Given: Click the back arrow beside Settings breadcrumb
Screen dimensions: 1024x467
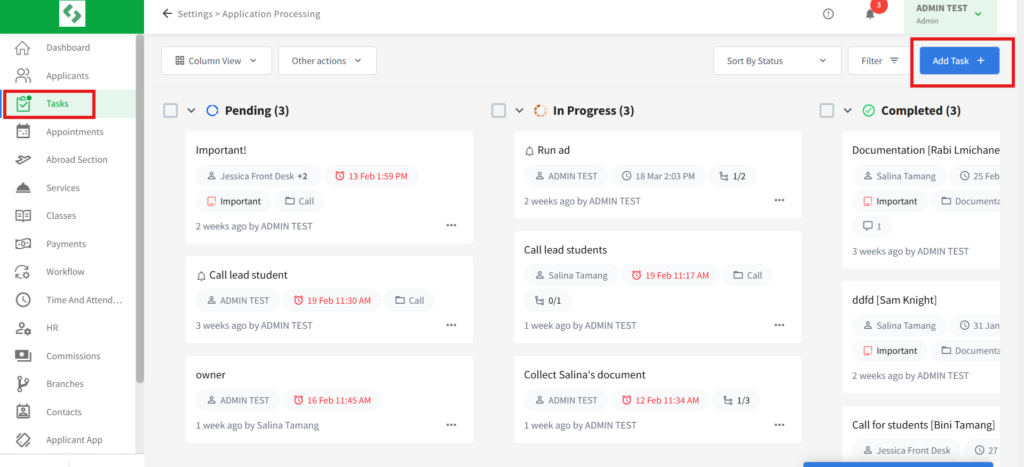Looking at the screenshot, I should coord(167,14).
